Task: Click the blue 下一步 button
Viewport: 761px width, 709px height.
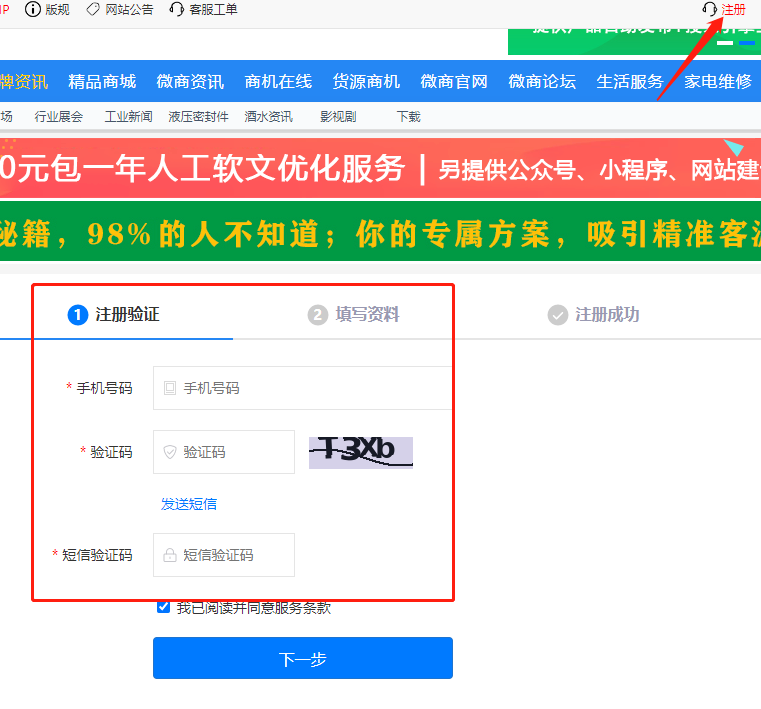Action: [303, 658]
